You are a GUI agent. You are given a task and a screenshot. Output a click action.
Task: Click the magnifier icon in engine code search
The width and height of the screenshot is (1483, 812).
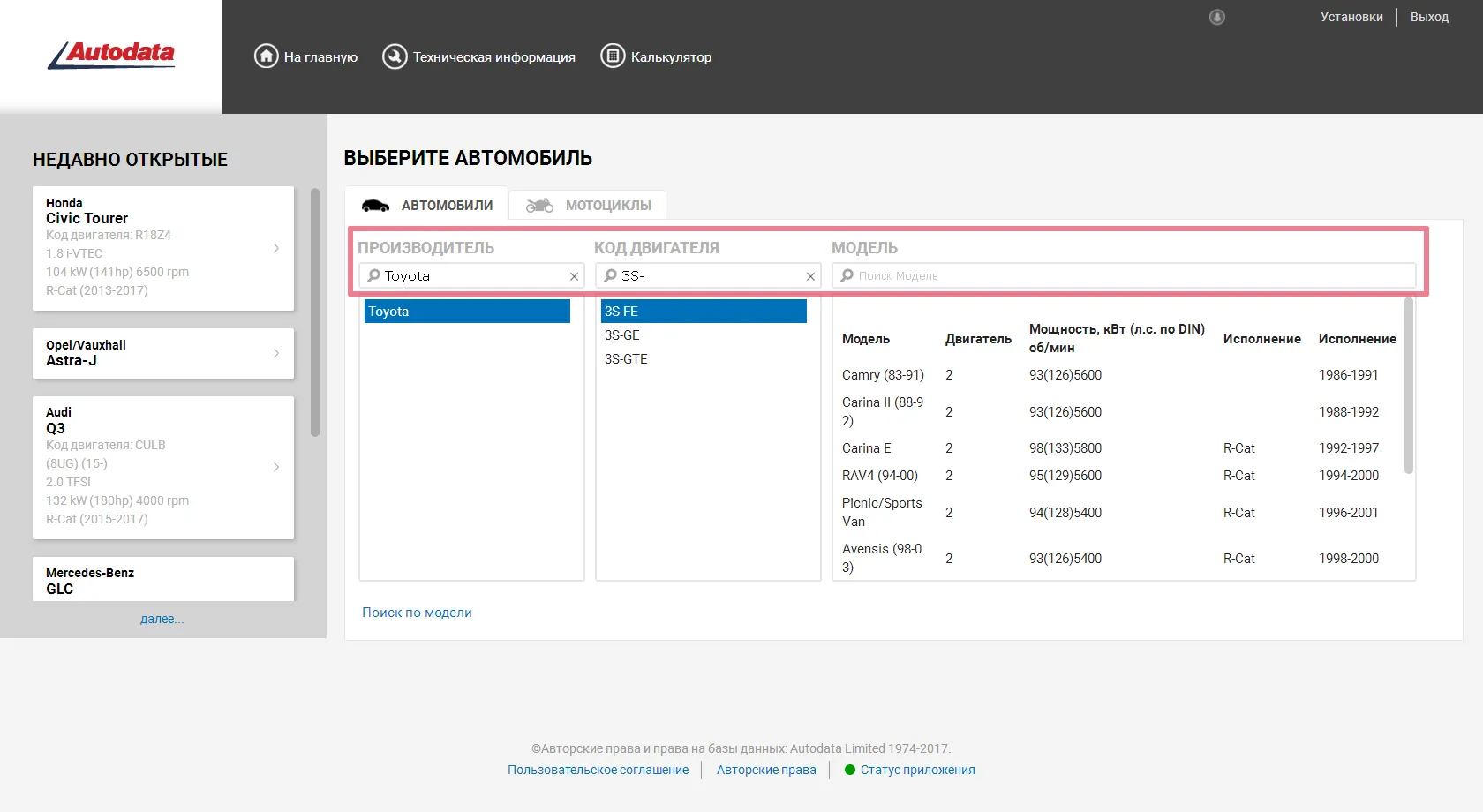[x=610, y=275]
